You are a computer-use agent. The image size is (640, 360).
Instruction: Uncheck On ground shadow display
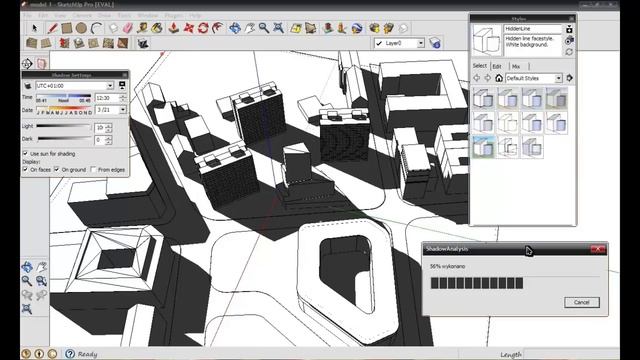click(57, 169)
